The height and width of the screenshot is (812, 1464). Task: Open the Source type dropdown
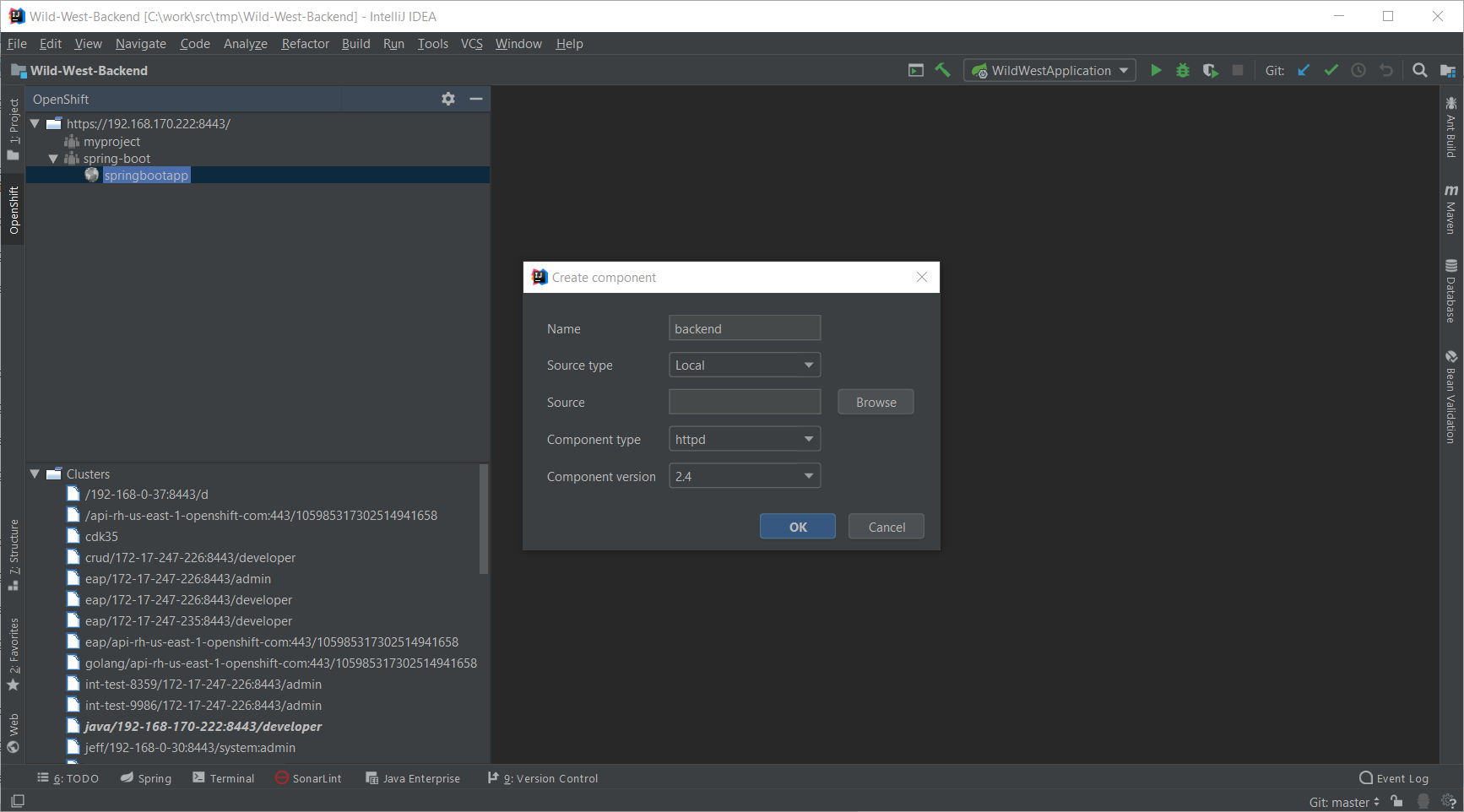tap(745, 365)
